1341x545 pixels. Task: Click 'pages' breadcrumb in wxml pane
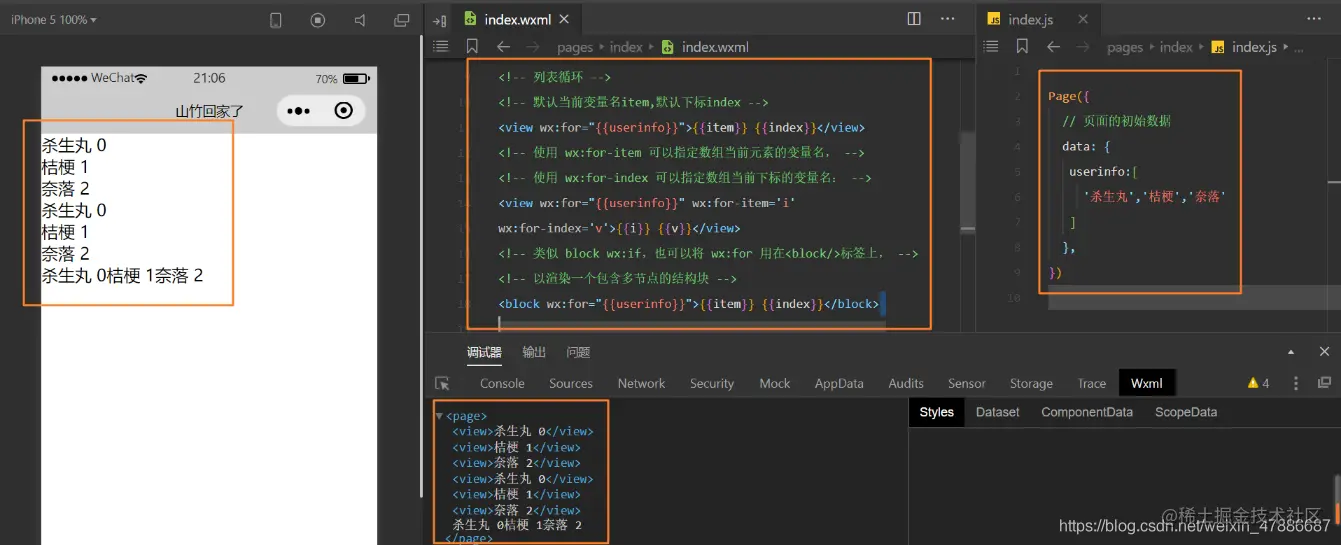[575, 47]
